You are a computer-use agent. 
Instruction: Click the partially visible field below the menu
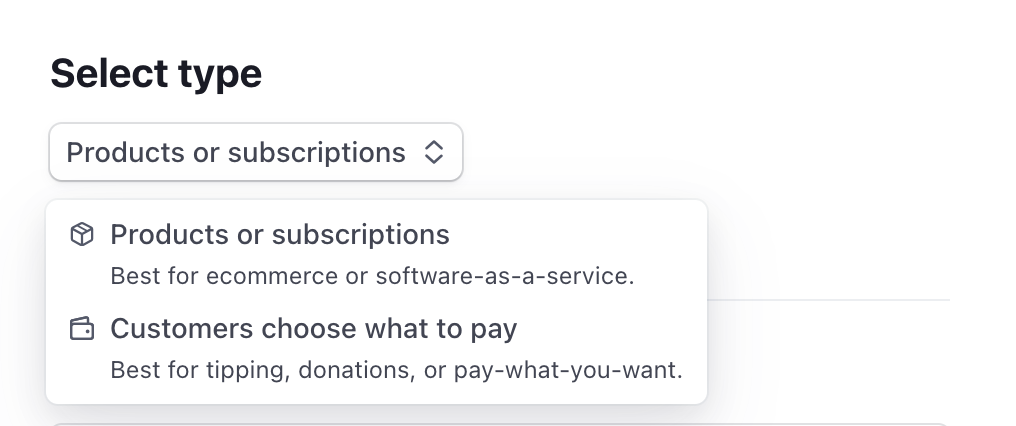click(x=500, y=424)
